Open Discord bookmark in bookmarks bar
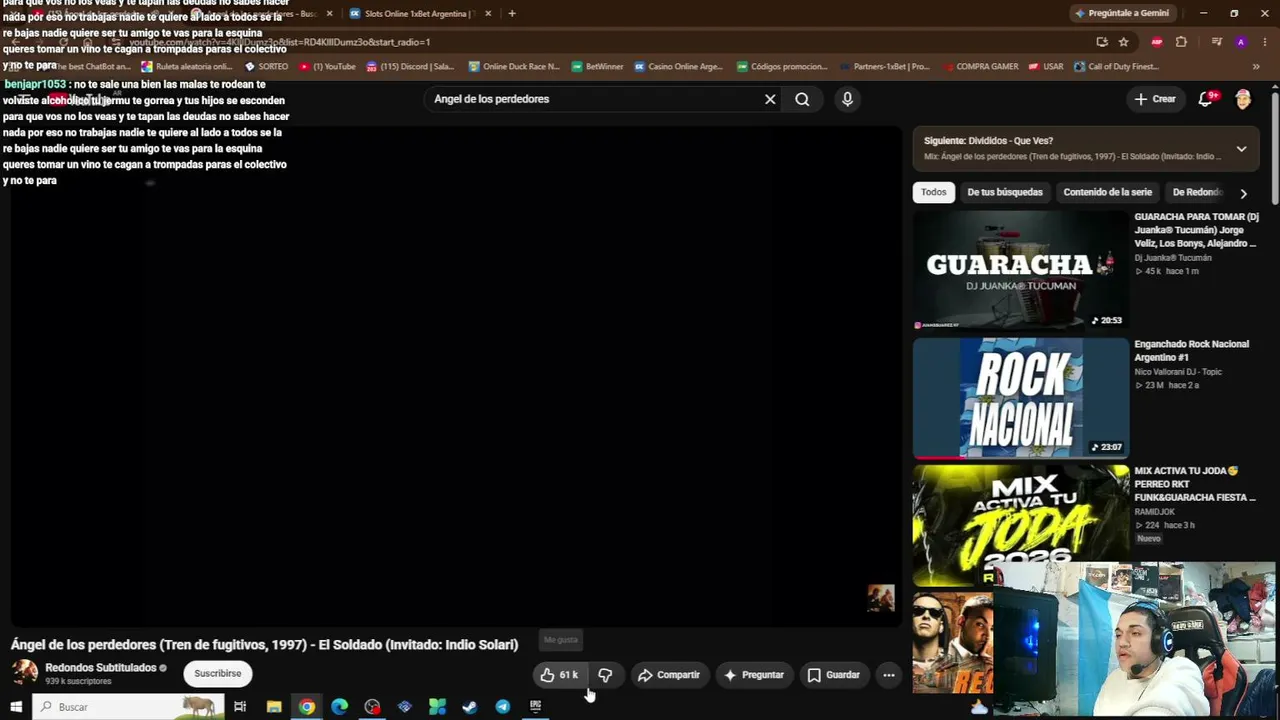 click(411, 67)
